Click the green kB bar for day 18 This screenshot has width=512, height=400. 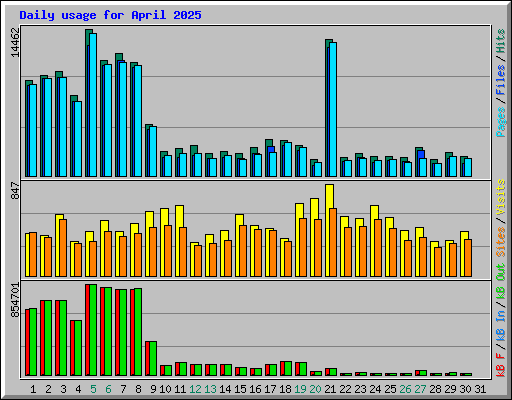[x=288, y=369]
